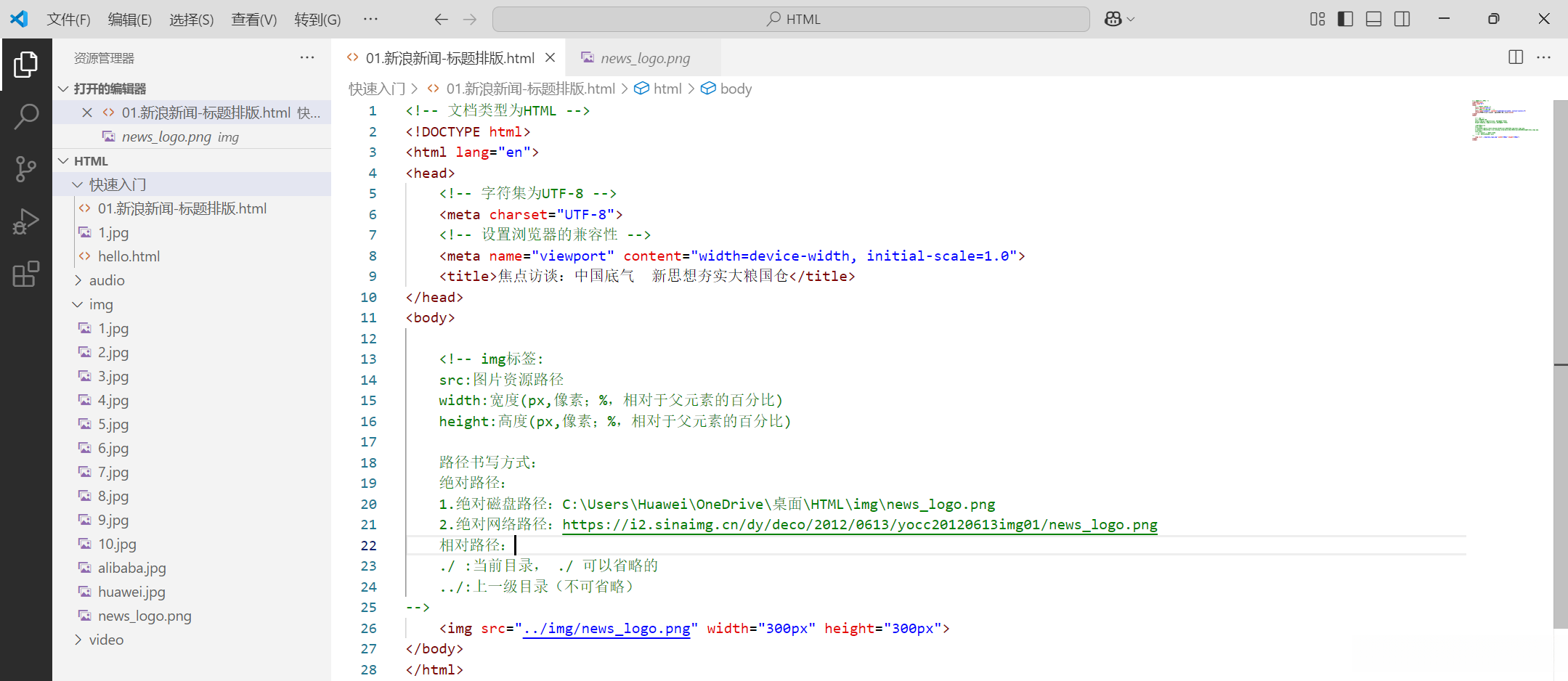Open the Copilot chat icon
The height and width of the screenshot is (681, 1568).
click(1113, 20)
